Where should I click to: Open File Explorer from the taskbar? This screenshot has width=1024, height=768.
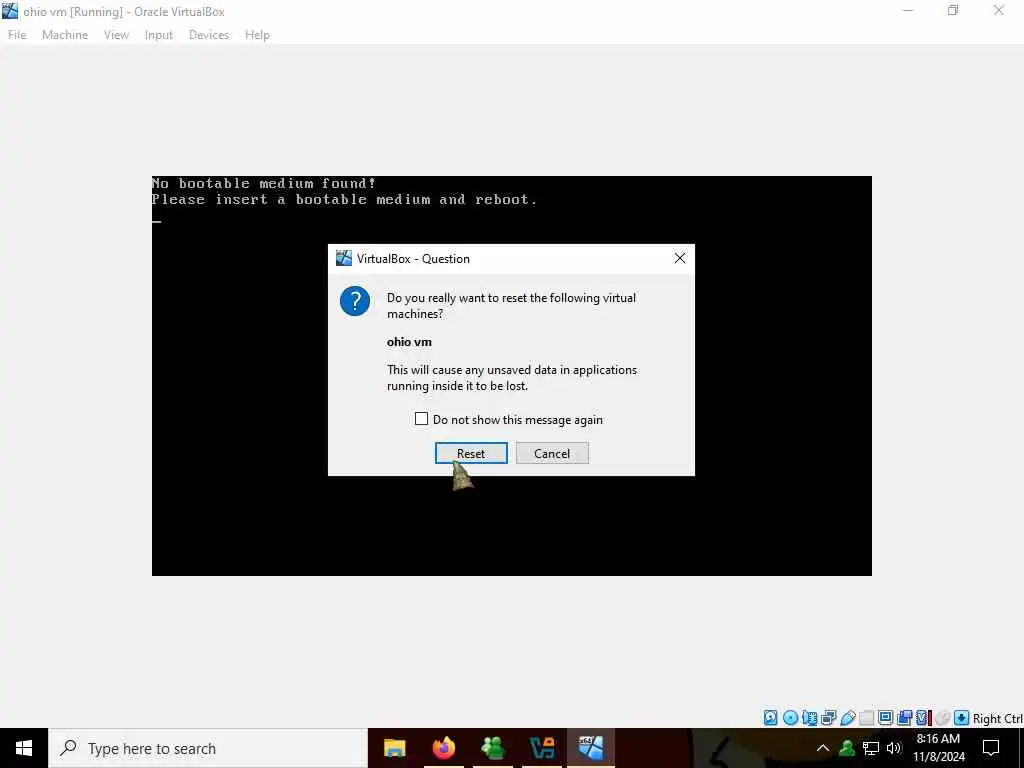(394, 748)
